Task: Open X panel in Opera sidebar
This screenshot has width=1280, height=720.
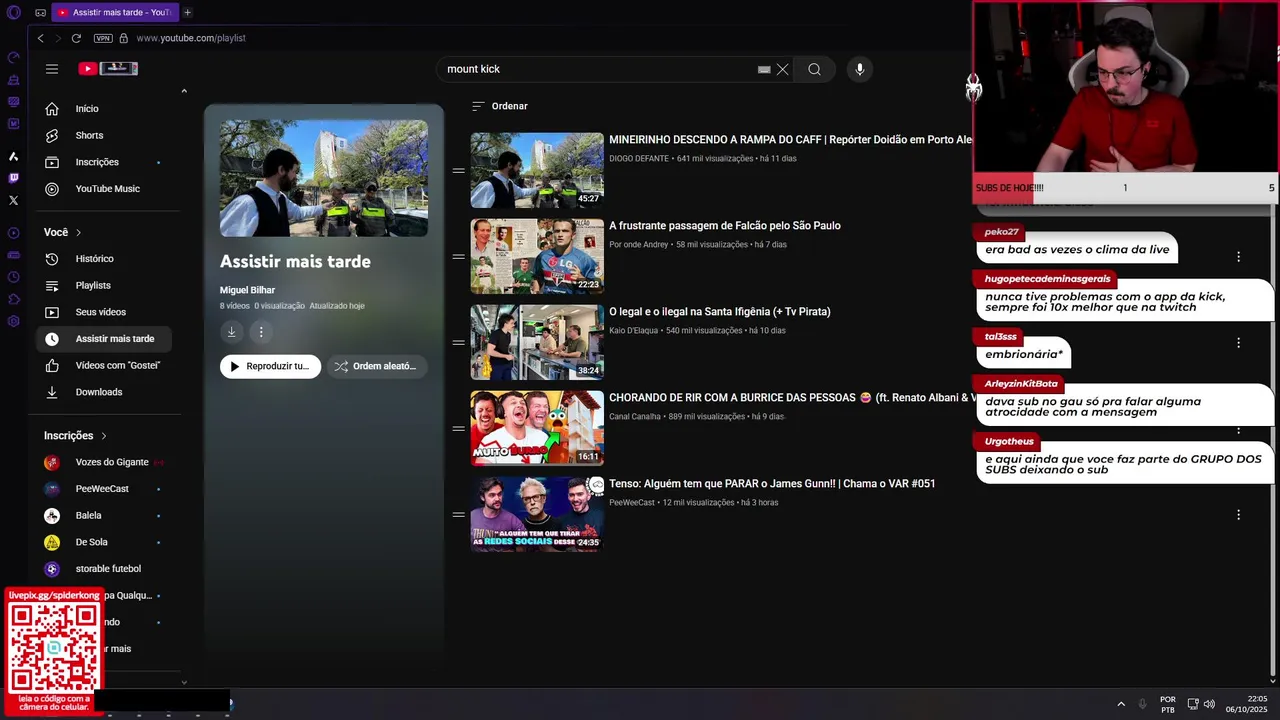Action: pyautogui.click(x=13, y=200)
